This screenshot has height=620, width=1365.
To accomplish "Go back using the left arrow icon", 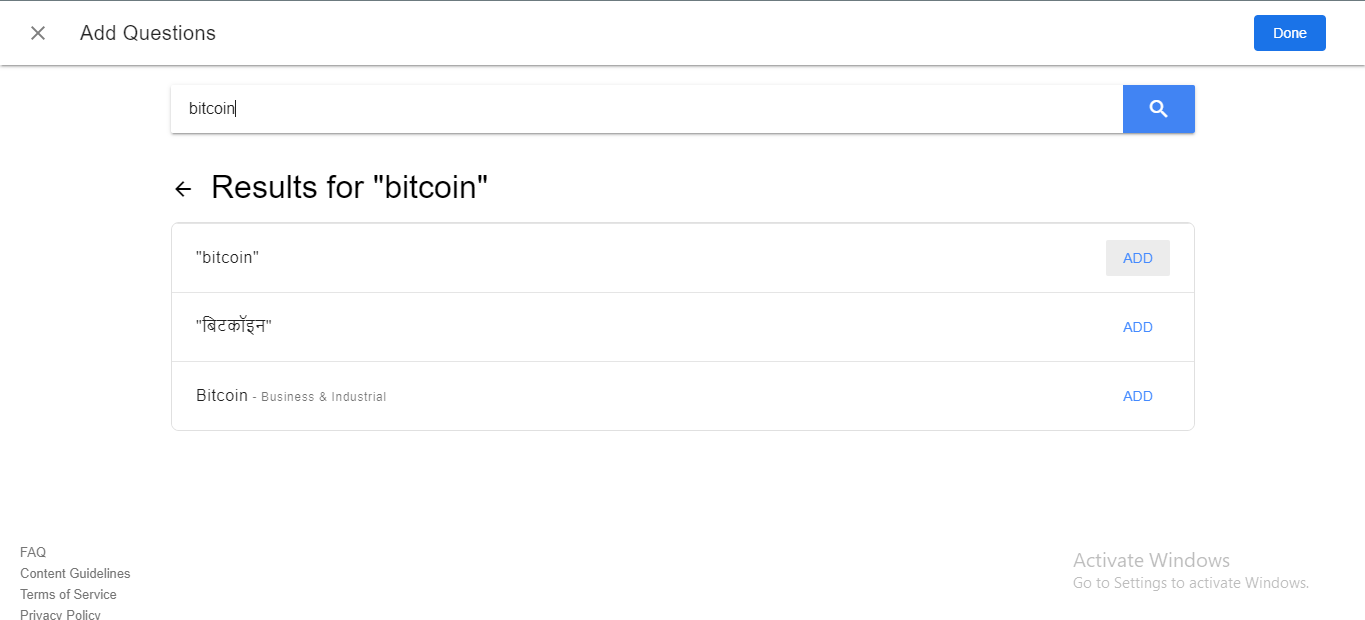I will point(183,189).
